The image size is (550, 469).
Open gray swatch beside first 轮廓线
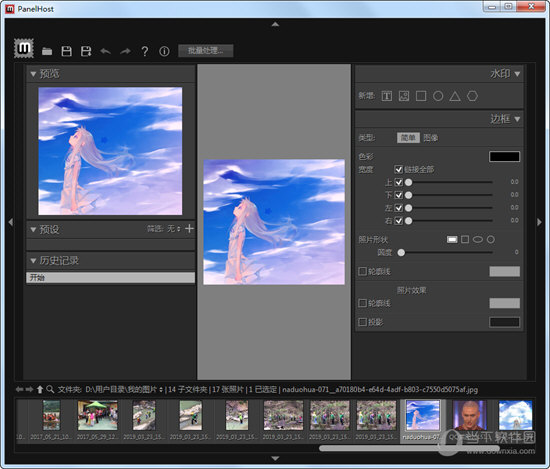[504, 271]
